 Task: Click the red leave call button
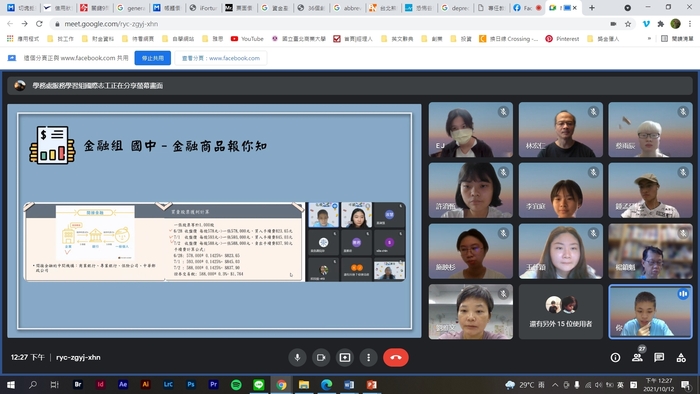[x=396, y=357]
